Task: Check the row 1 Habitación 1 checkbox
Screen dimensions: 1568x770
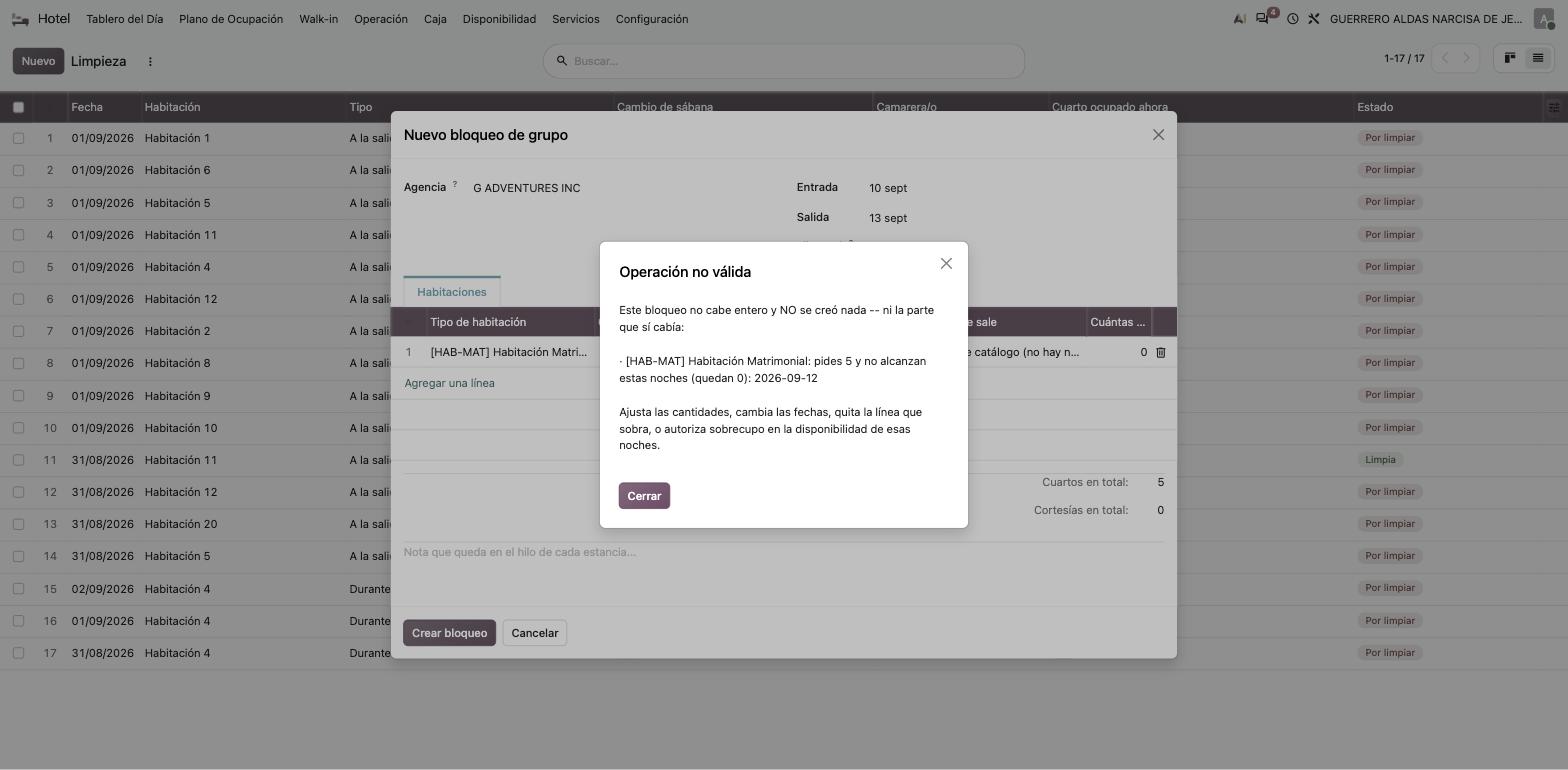Action: coord(18,138)
